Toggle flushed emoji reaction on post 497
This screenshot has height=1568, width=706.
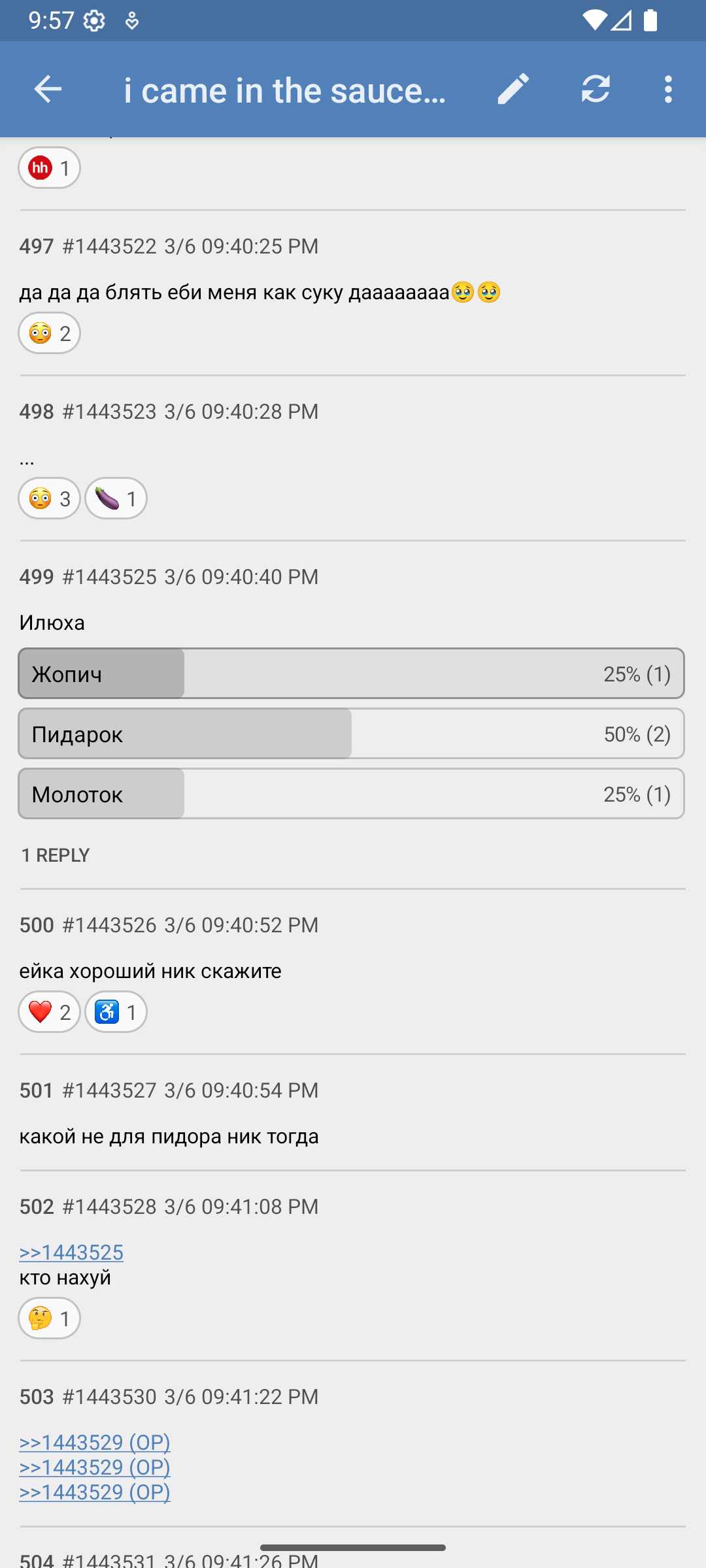(50, 333)
